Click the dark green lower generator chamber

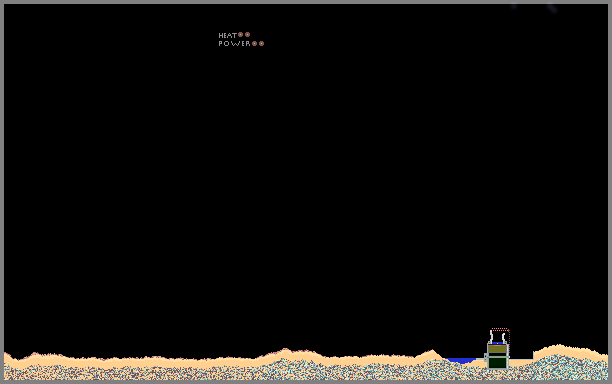tap(497, 363)
